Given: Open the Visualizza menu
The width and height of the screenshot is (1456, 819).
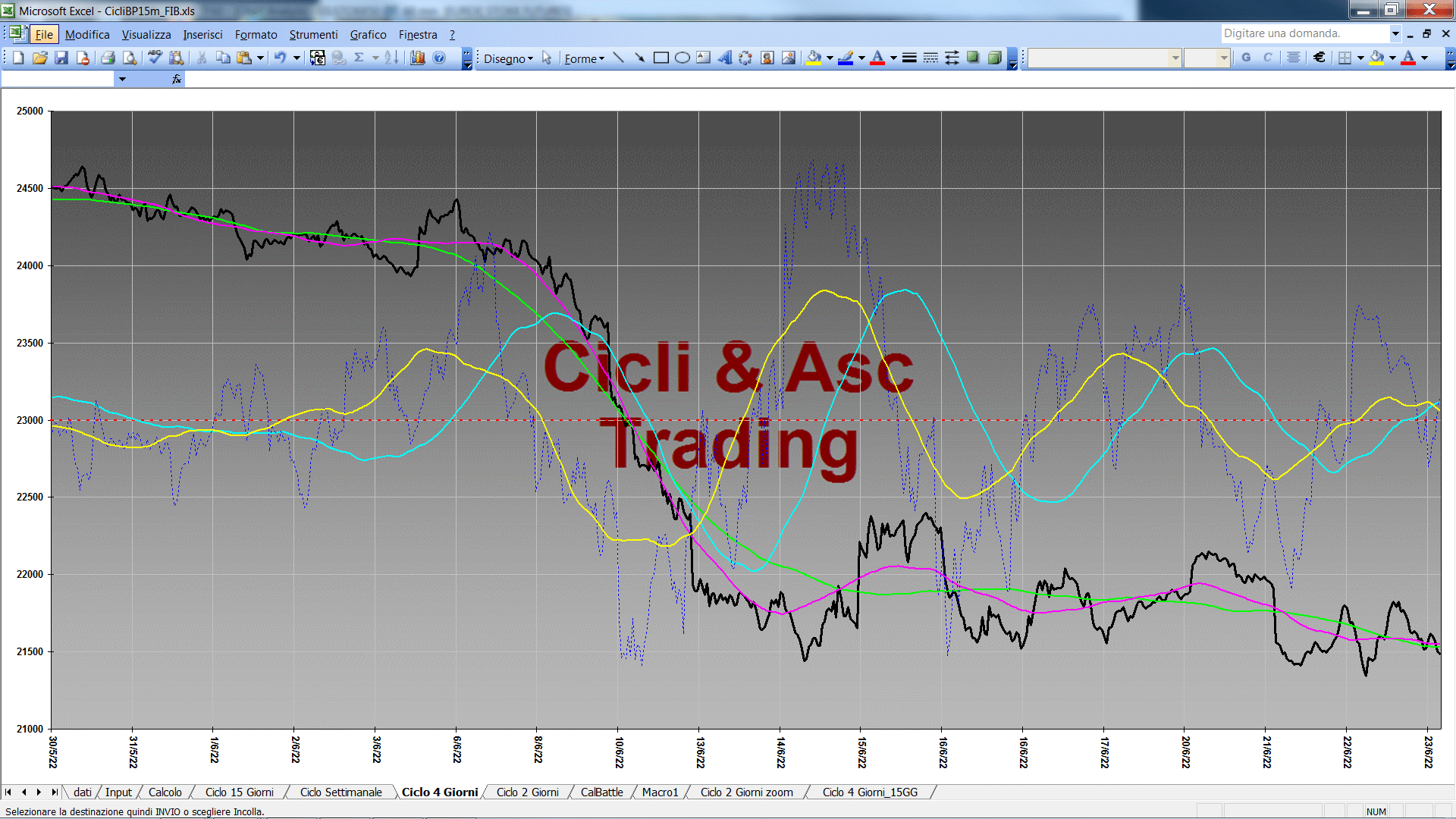Looking at the screenshot, I should (x=146, y=34).
